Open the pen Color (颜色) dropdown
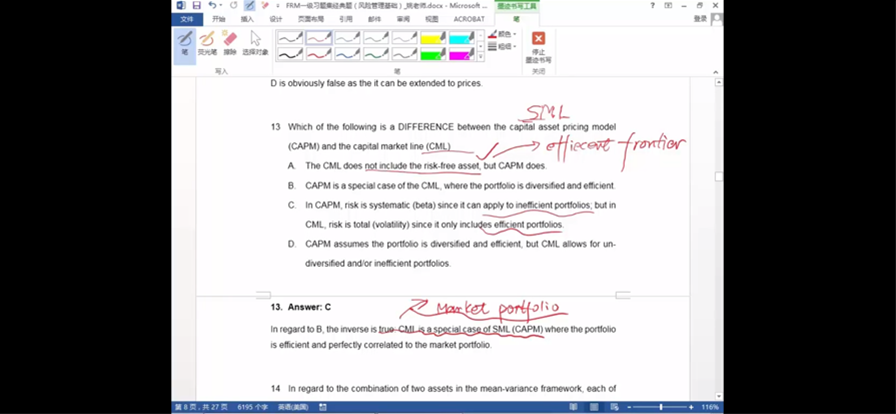The image size is (896, 414). tap(502, 34)
